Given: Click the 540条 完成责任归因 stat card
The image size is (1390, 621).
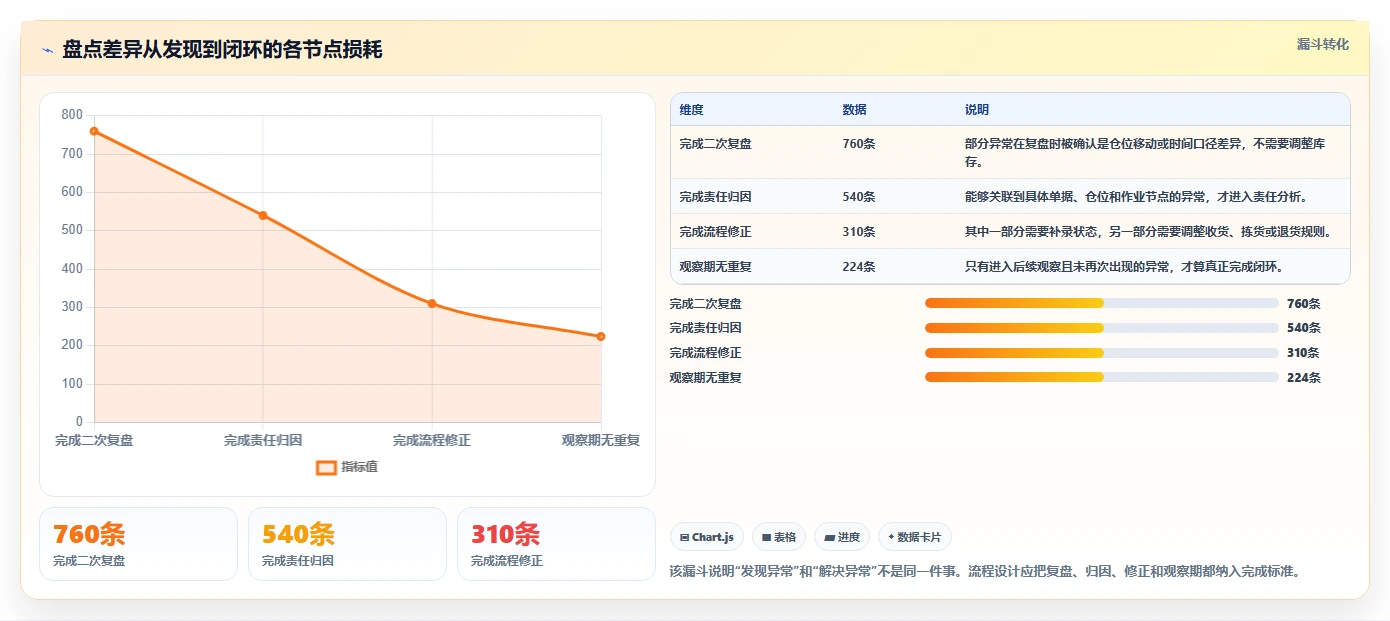Looking at the screenshot, I should [x=347, y=544].
